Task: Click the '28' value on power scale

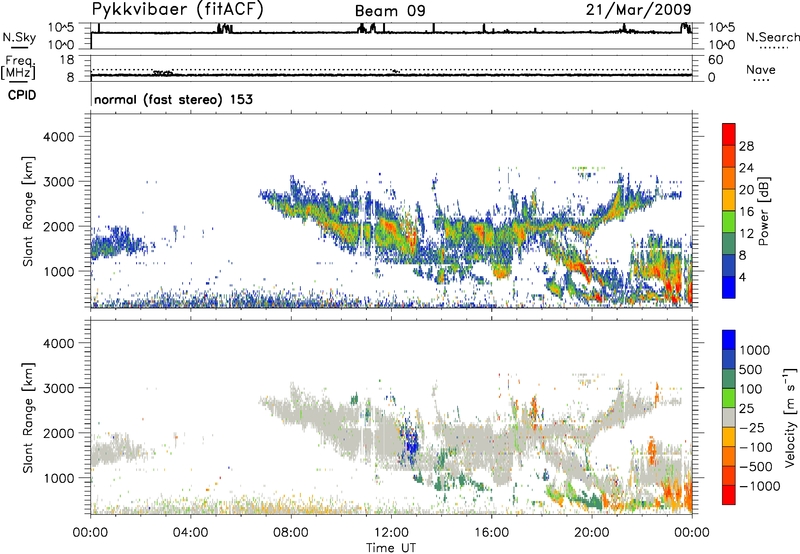Action: click(x=746, y=146)
